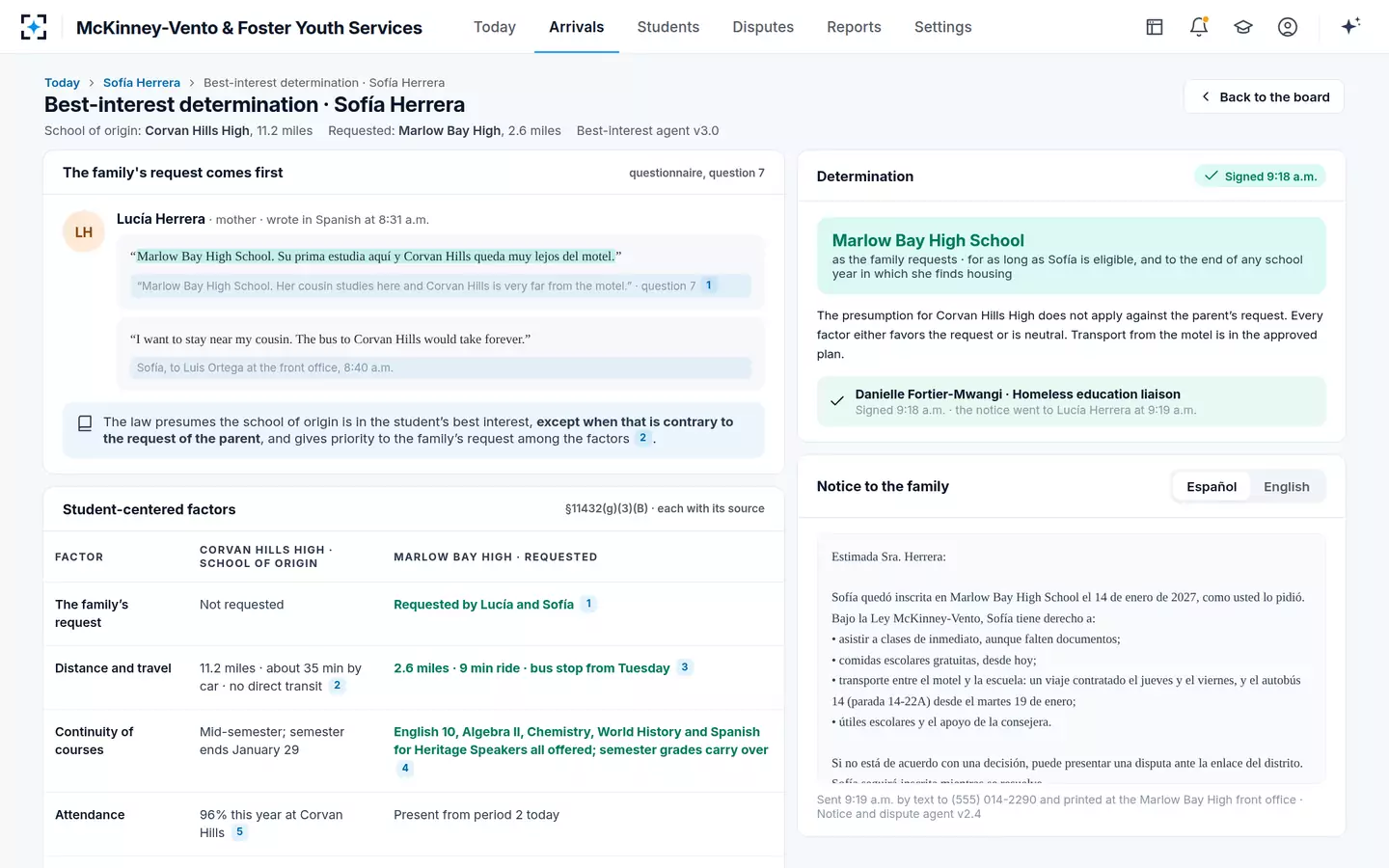Go to the Today tab
The width and height of the screenshot is (1389, 868).
click(495, 27)
